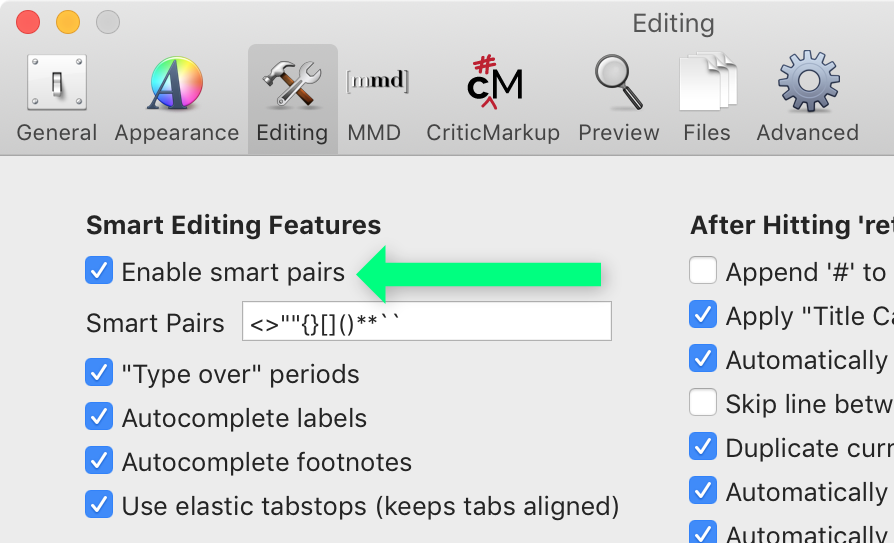Disable the Enable smart pairs checkbox

99,270
